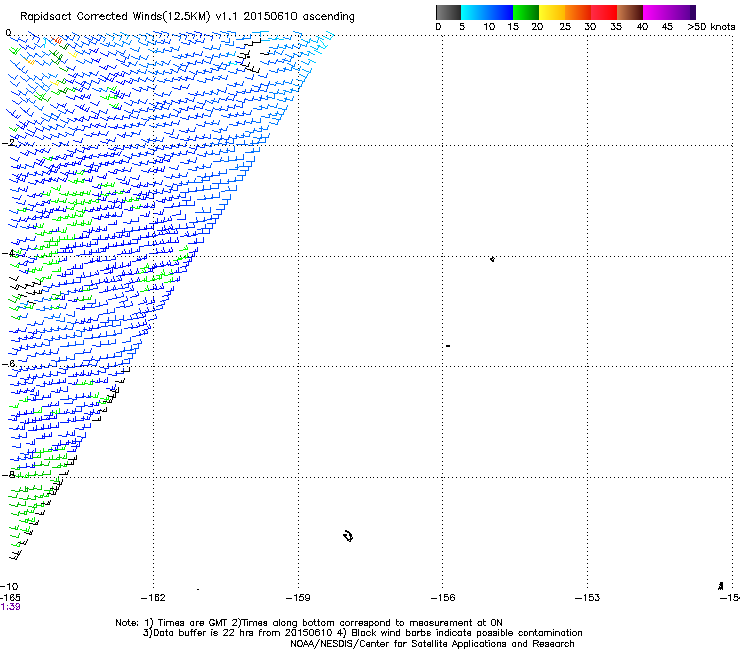
Task: Click the green 15-20 knots legend segment
Action: click(x=526, y=12)
